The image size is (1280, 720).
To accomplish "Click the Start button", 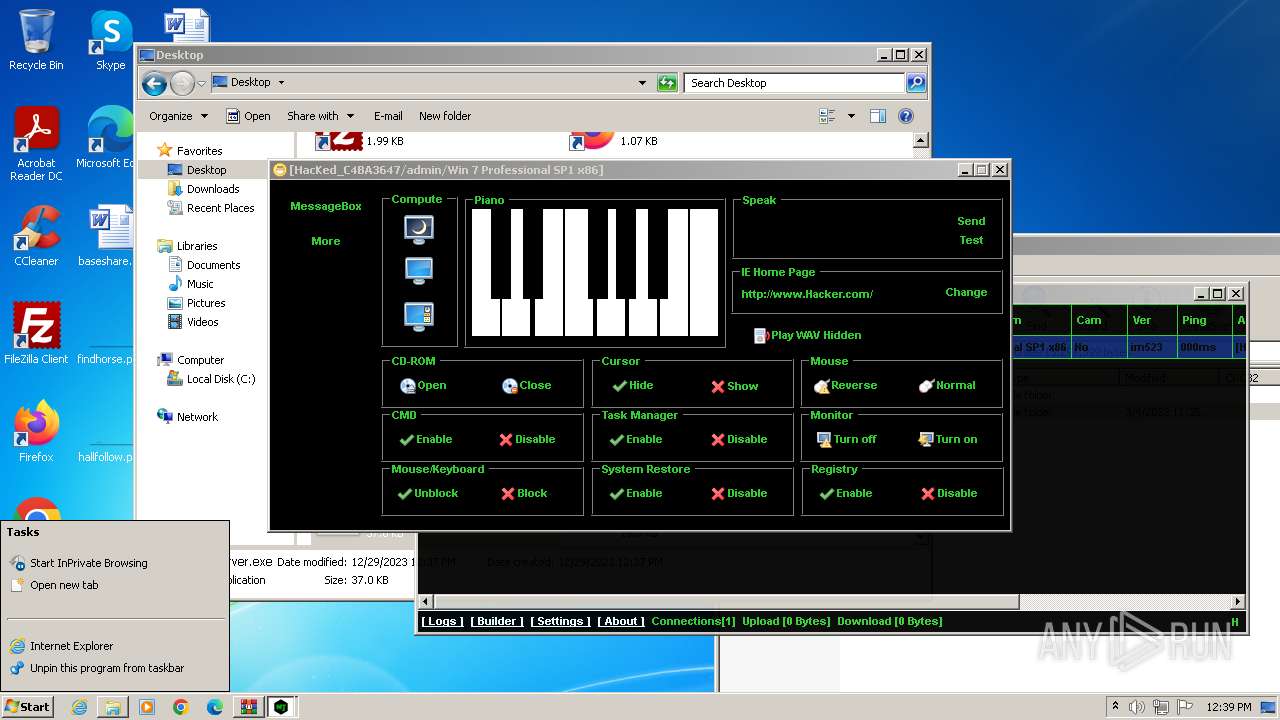I will (x=27, y=706).
